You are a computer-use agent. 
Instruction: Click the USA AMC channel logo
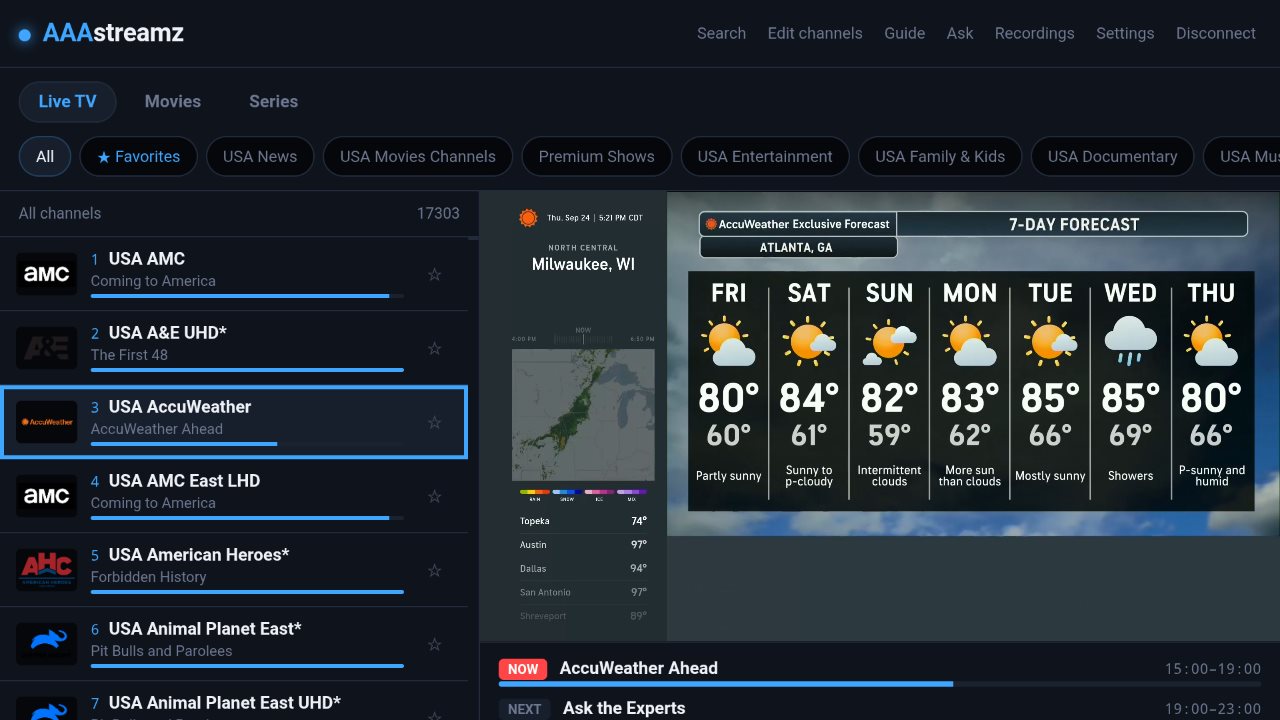[47, 274]
